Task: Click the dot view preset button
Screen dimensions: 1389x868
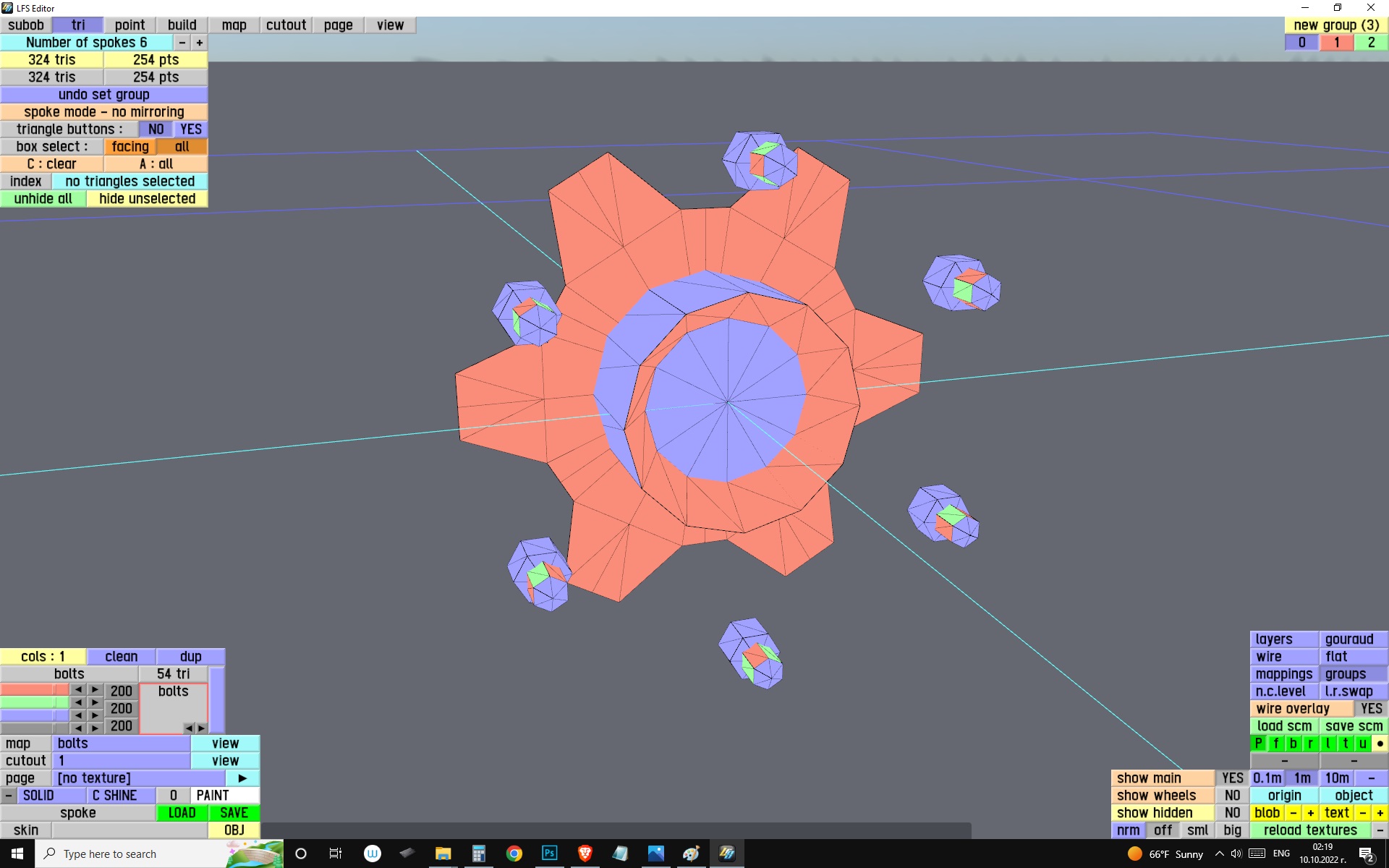Action: pos(1380,744)
